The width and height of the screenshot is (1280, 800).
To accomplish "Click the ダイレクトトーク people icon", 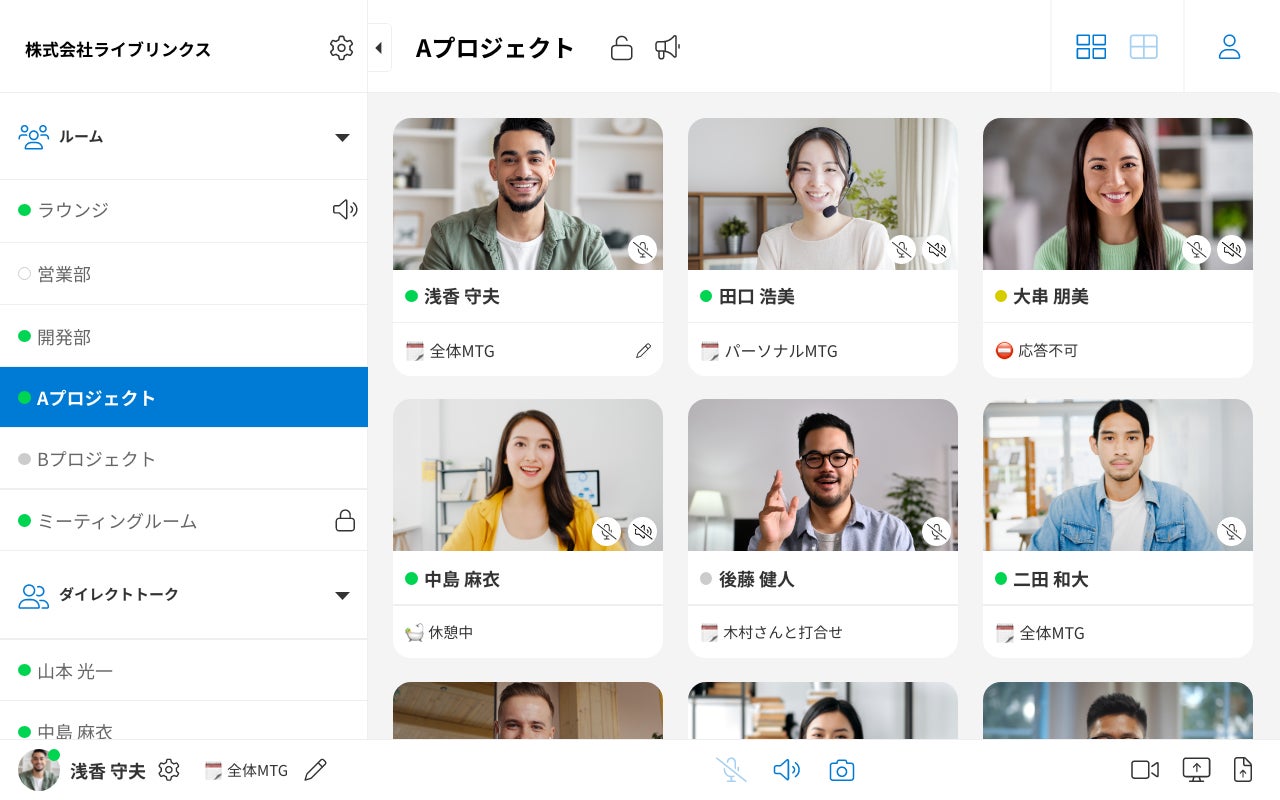I will 34,596.
